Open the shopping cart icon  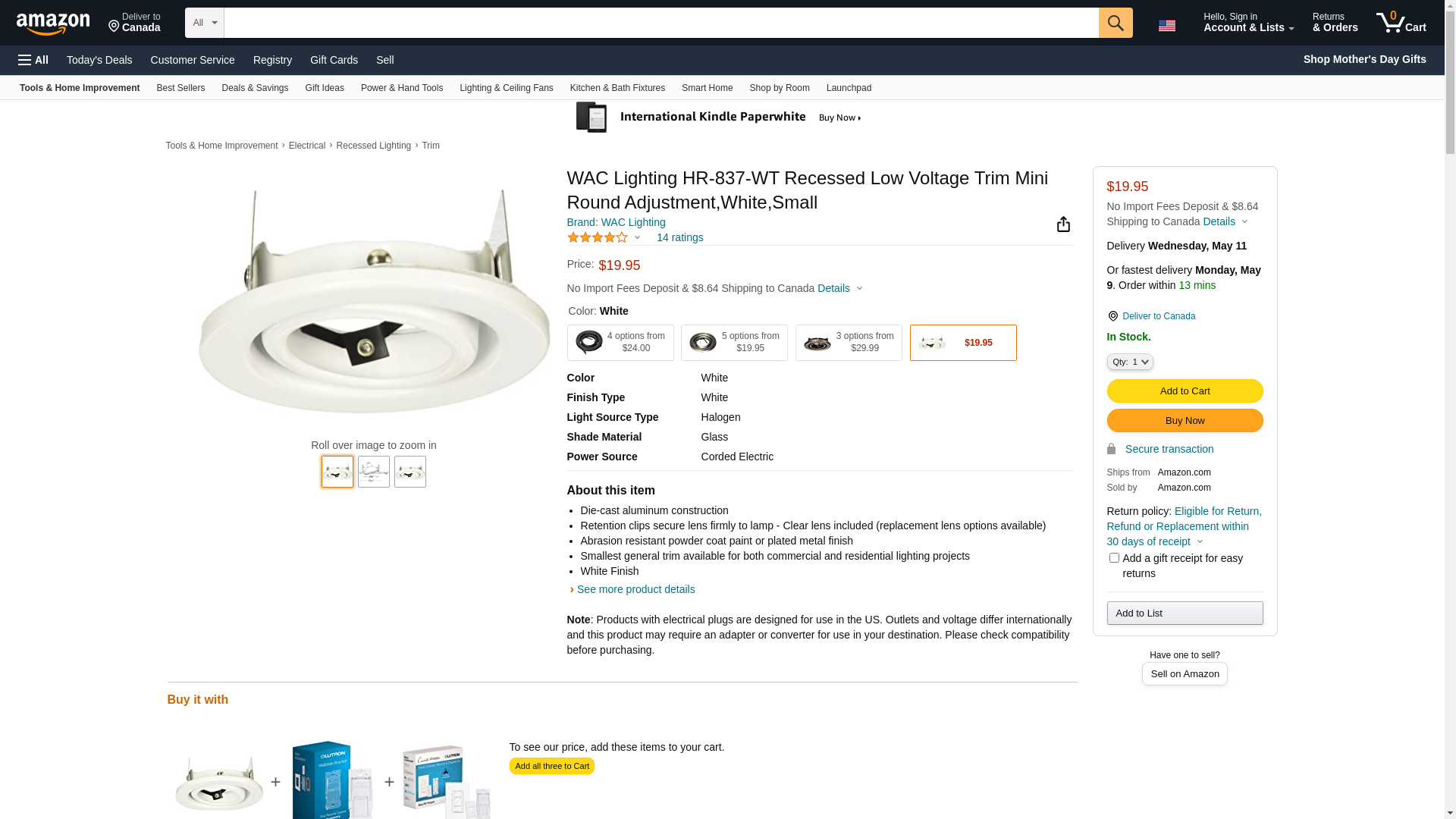tap(1400, 23)
